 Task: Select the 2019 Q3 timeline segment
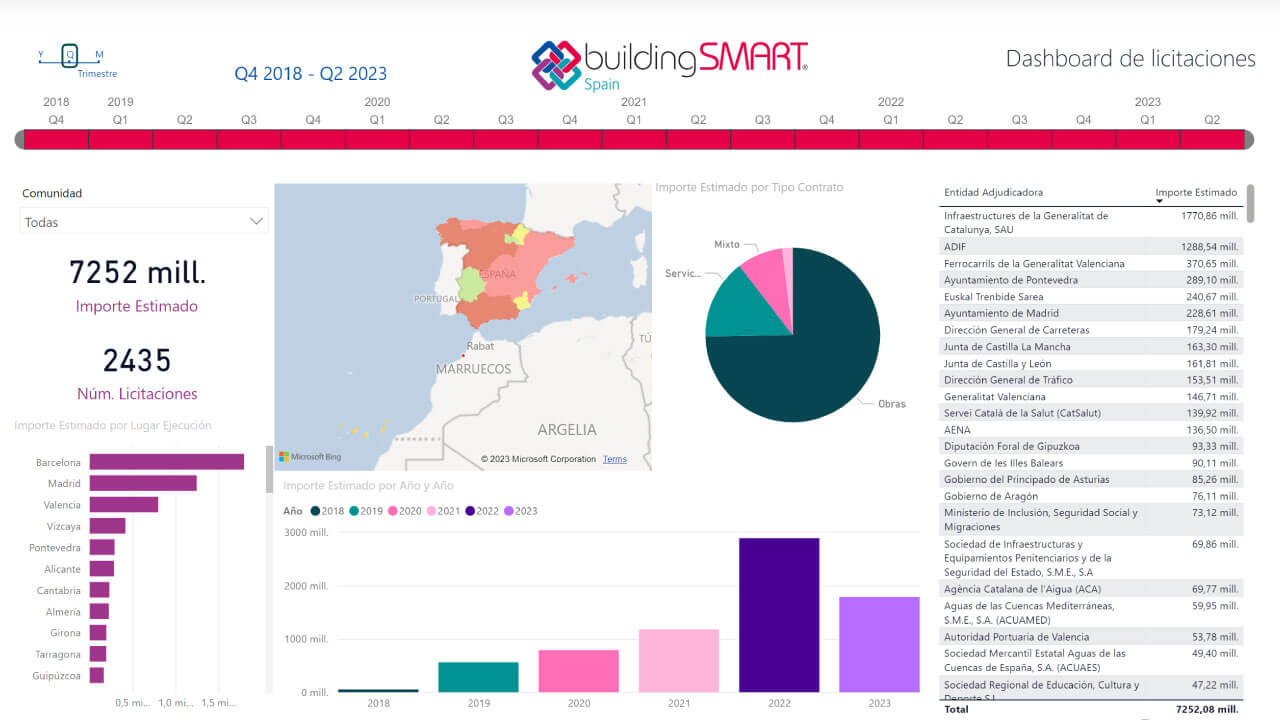(x=249, y=139)
